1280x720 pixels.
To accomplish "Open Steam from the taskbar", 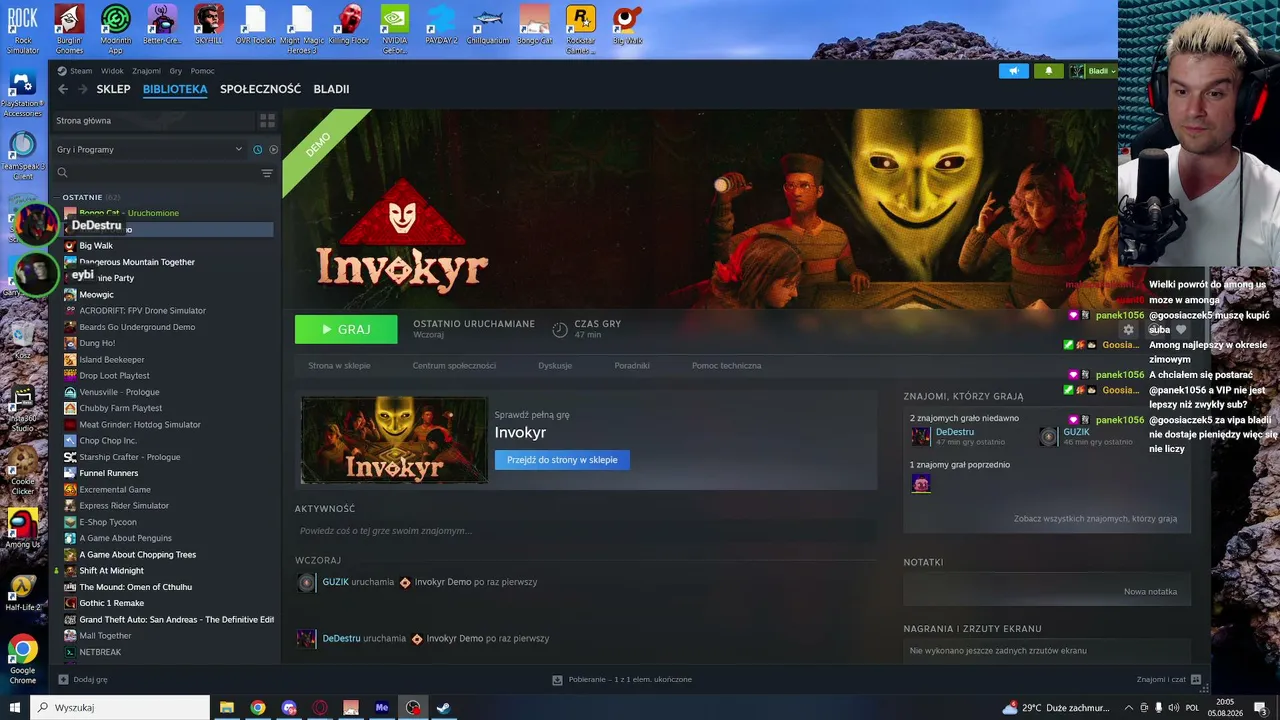I will [444, 708].
